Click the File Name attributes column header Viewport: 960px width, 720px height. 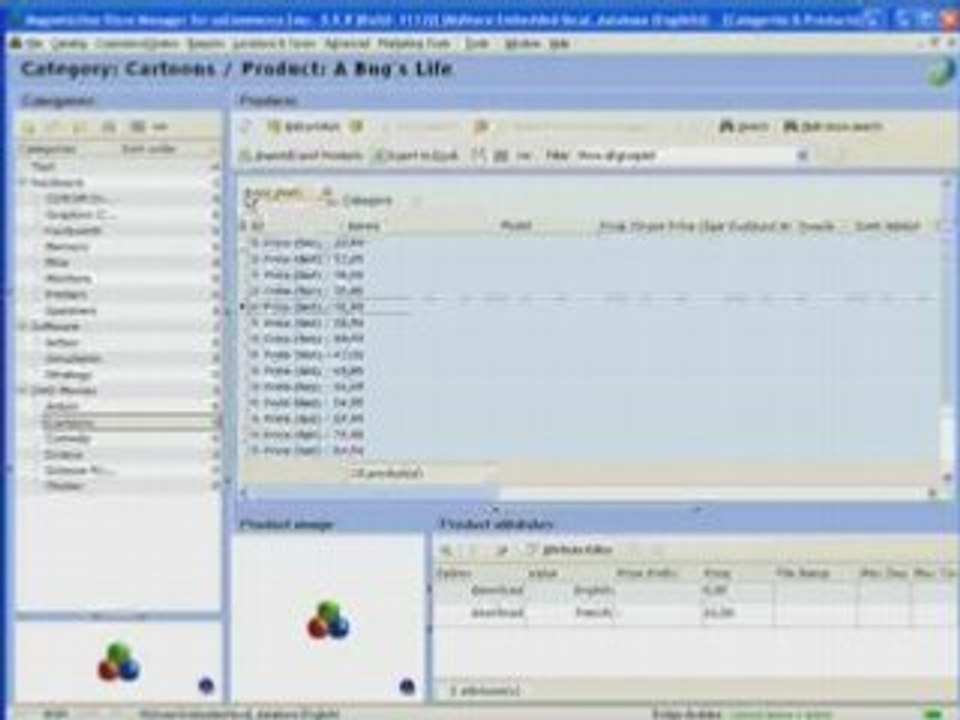(x=802, y=573)
